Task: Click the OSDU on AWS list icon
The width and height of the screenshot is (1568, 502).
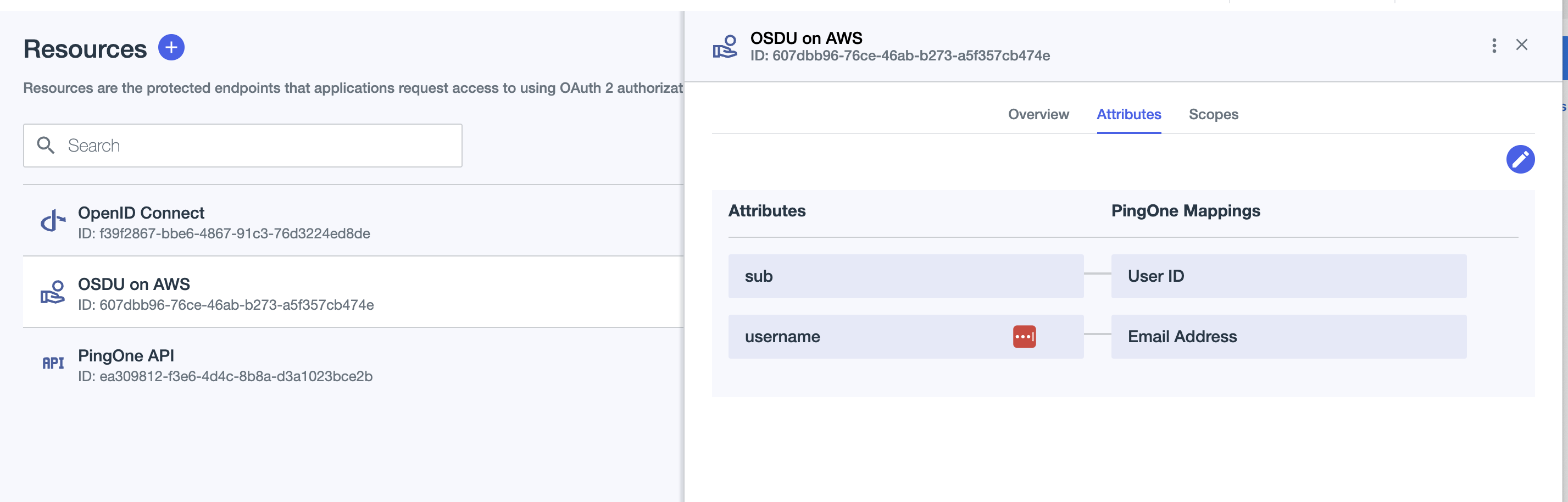Action: [x=53, y=293]
